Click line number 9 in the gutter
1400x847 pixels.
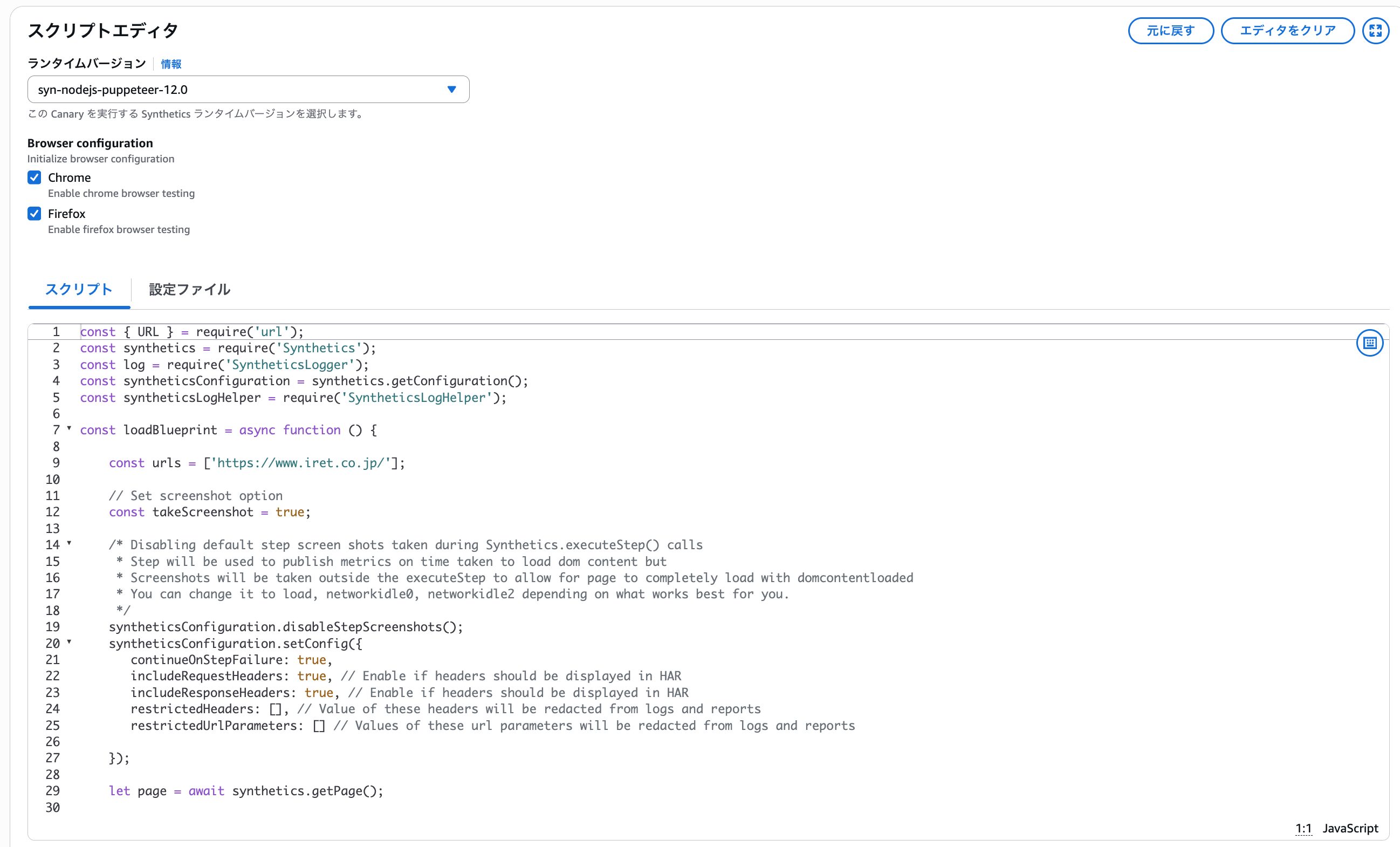[x=56, y=463]
